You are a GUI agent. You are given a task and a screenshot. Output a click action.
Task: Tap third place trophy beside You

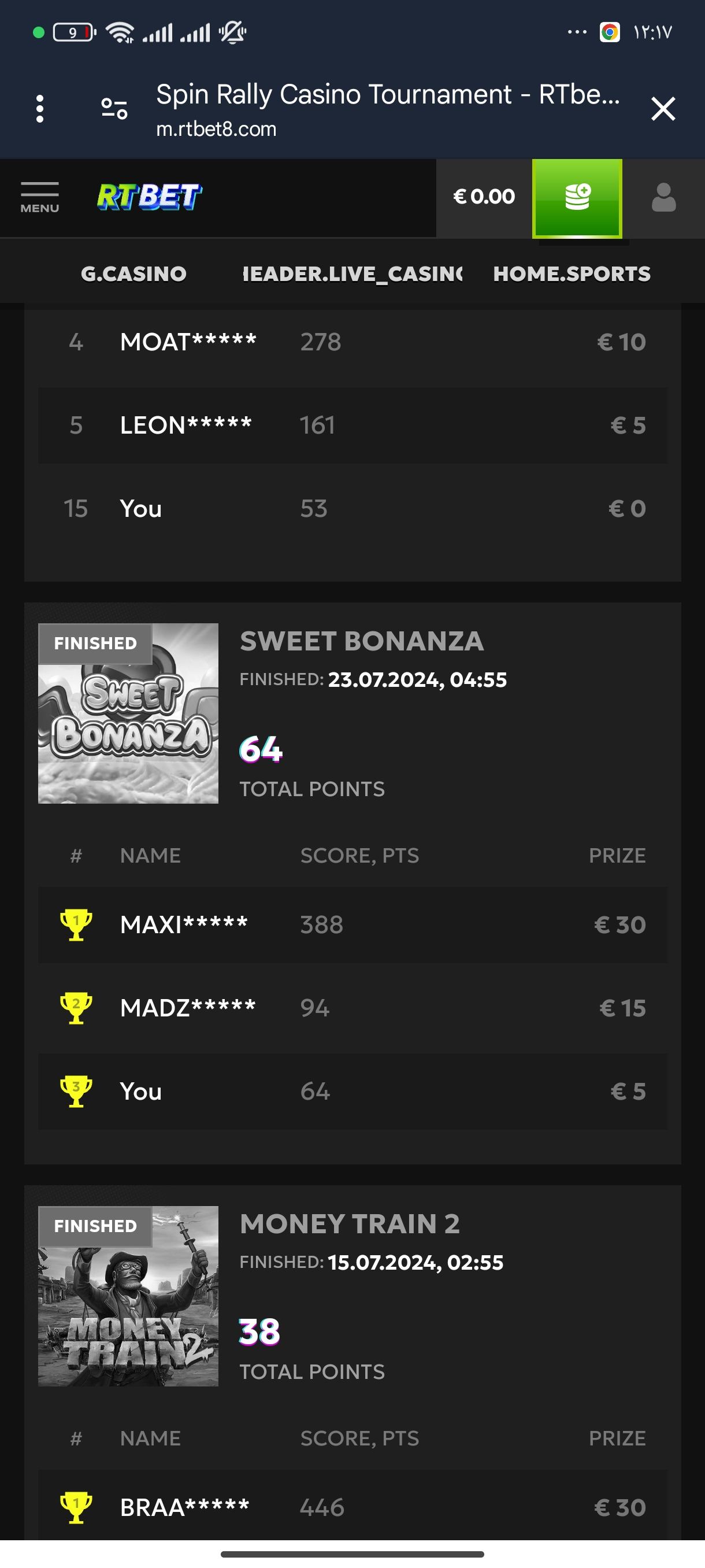[x=76, y=1092]
